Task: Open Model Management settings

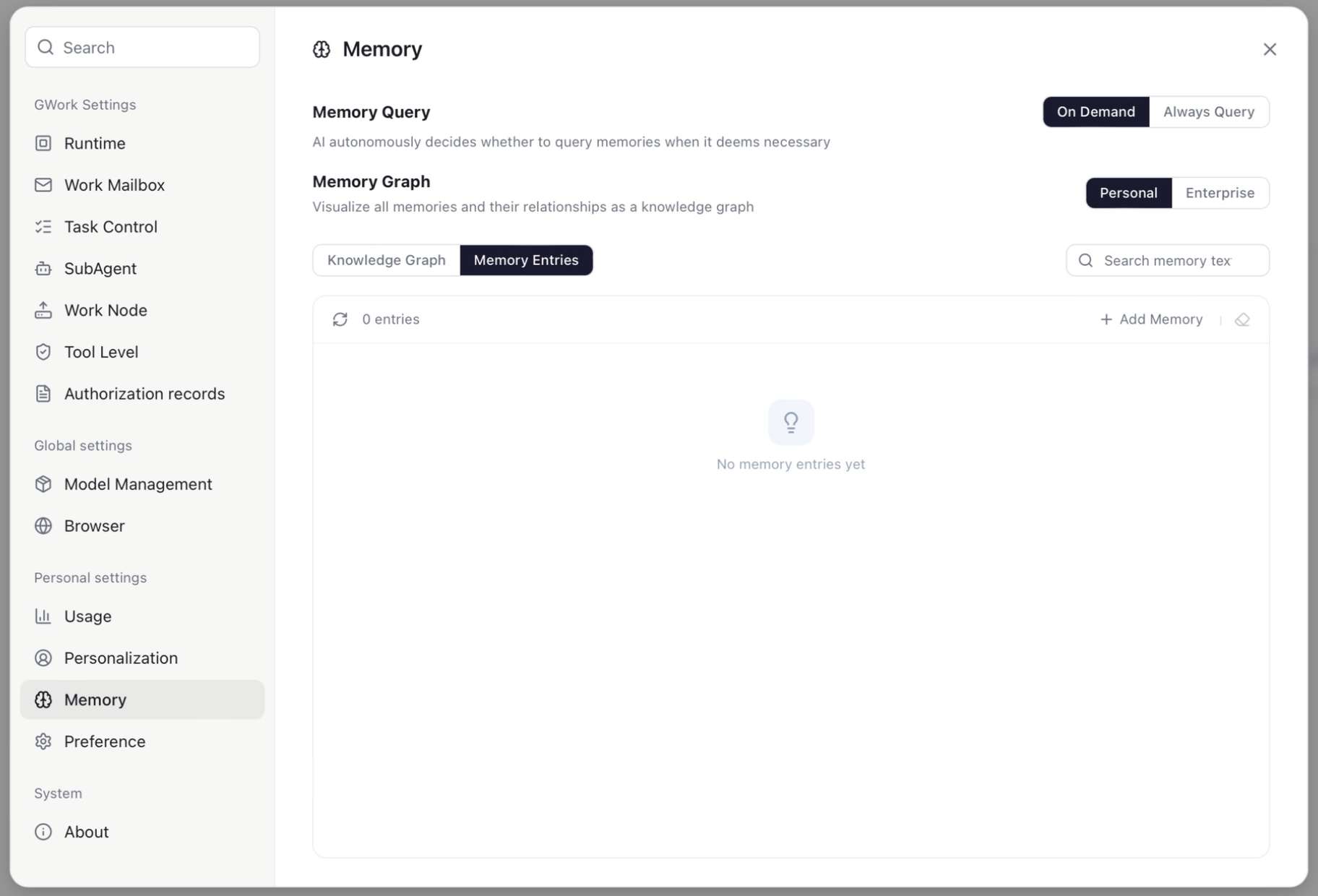Action: pyautogui.click(x=142, y=484)
